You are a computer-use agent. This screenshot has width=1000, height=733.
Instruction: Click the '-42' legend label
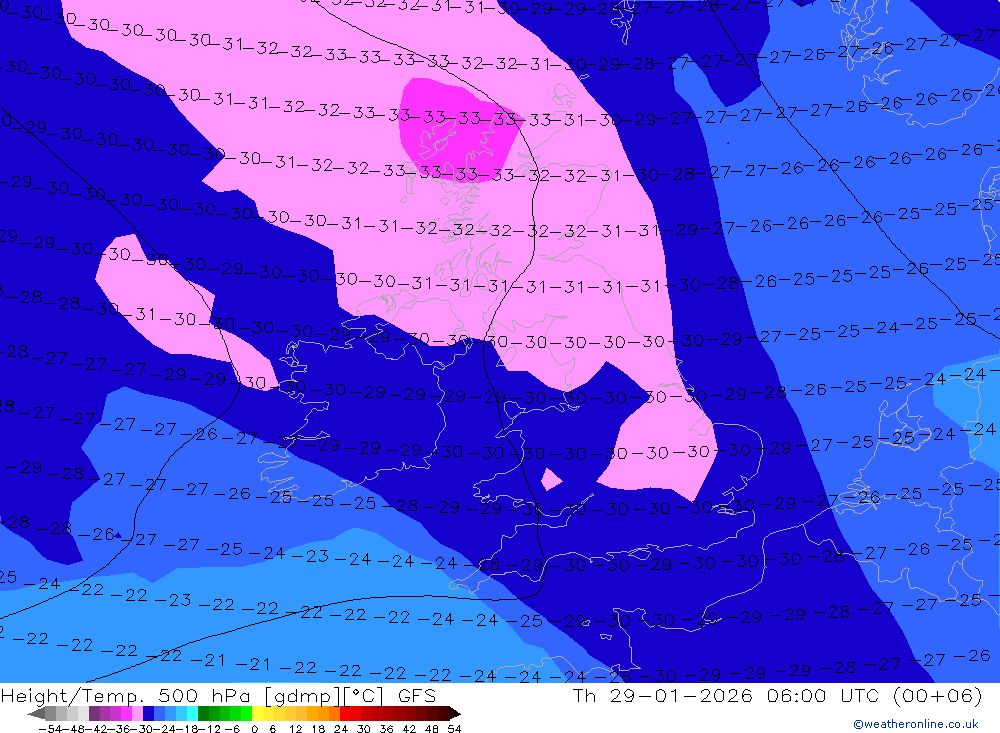coord(96,729)
